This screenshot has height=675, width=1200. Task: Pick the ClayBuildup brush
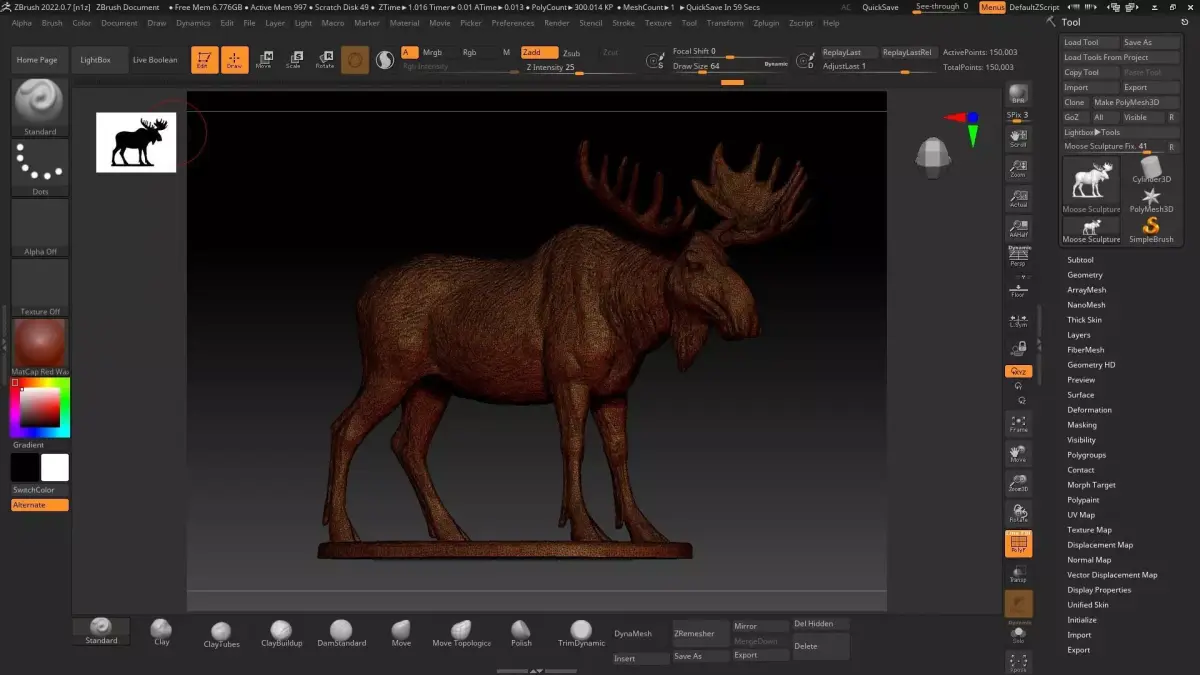(281, 633)
